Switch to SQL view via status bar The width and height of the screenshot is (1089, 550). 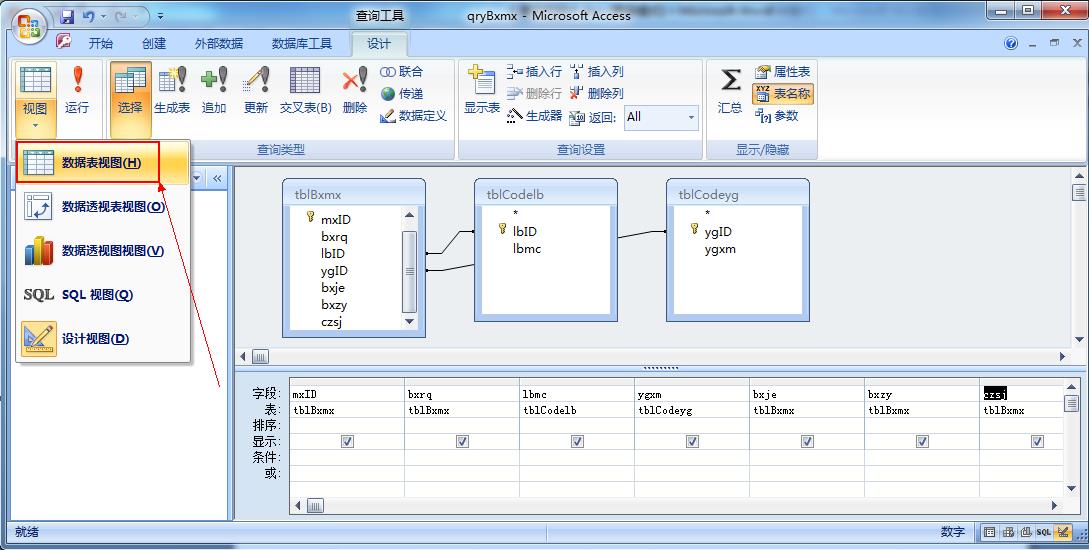coord(1044,532)
